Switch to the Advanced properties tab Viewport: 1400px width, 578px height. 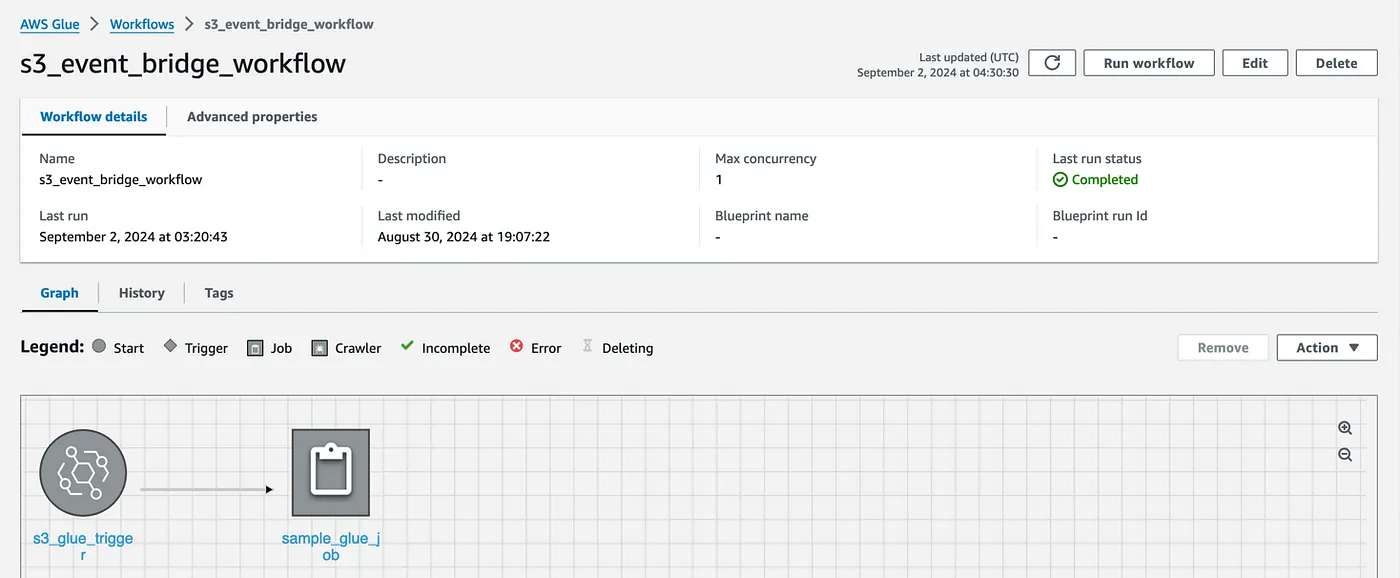(251, 116)
